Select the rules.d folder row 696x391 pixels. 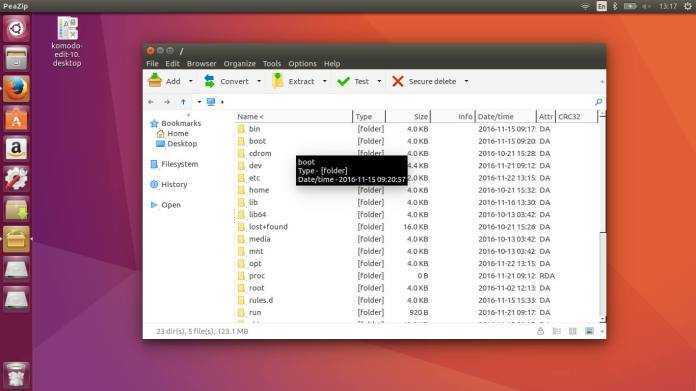(417, 300)
